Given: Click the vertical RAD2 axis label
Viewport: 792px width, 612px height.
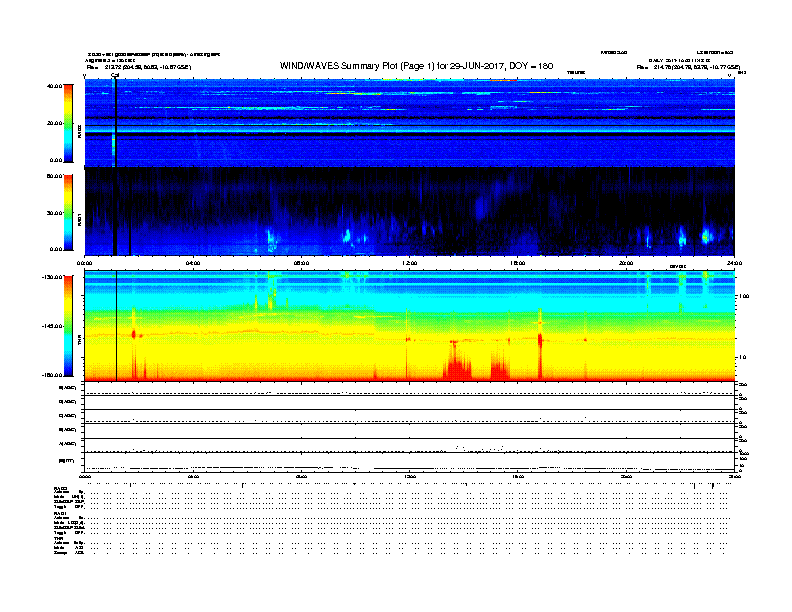Looking at the screenshot, I should [x=79, y=130].
